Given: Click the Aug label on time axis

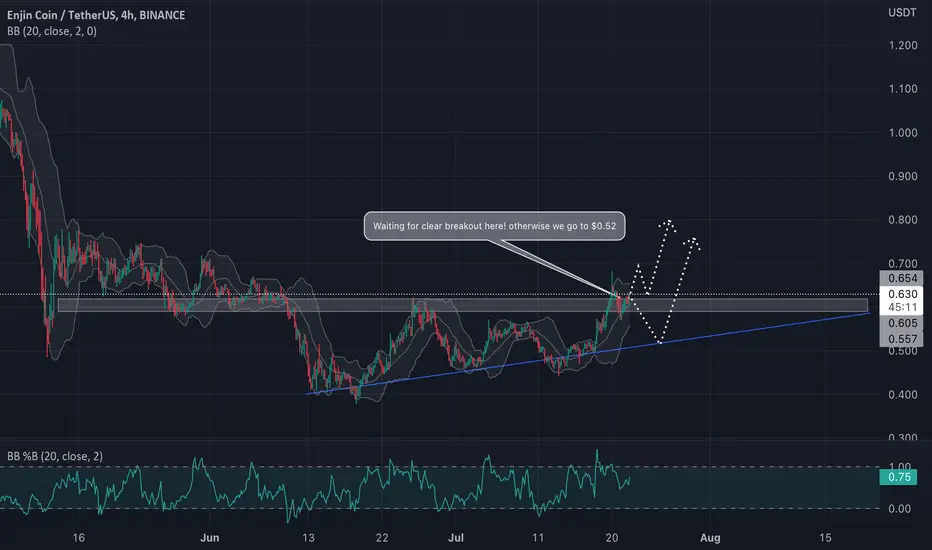Looking at the screenshot, I should (710, 538).
